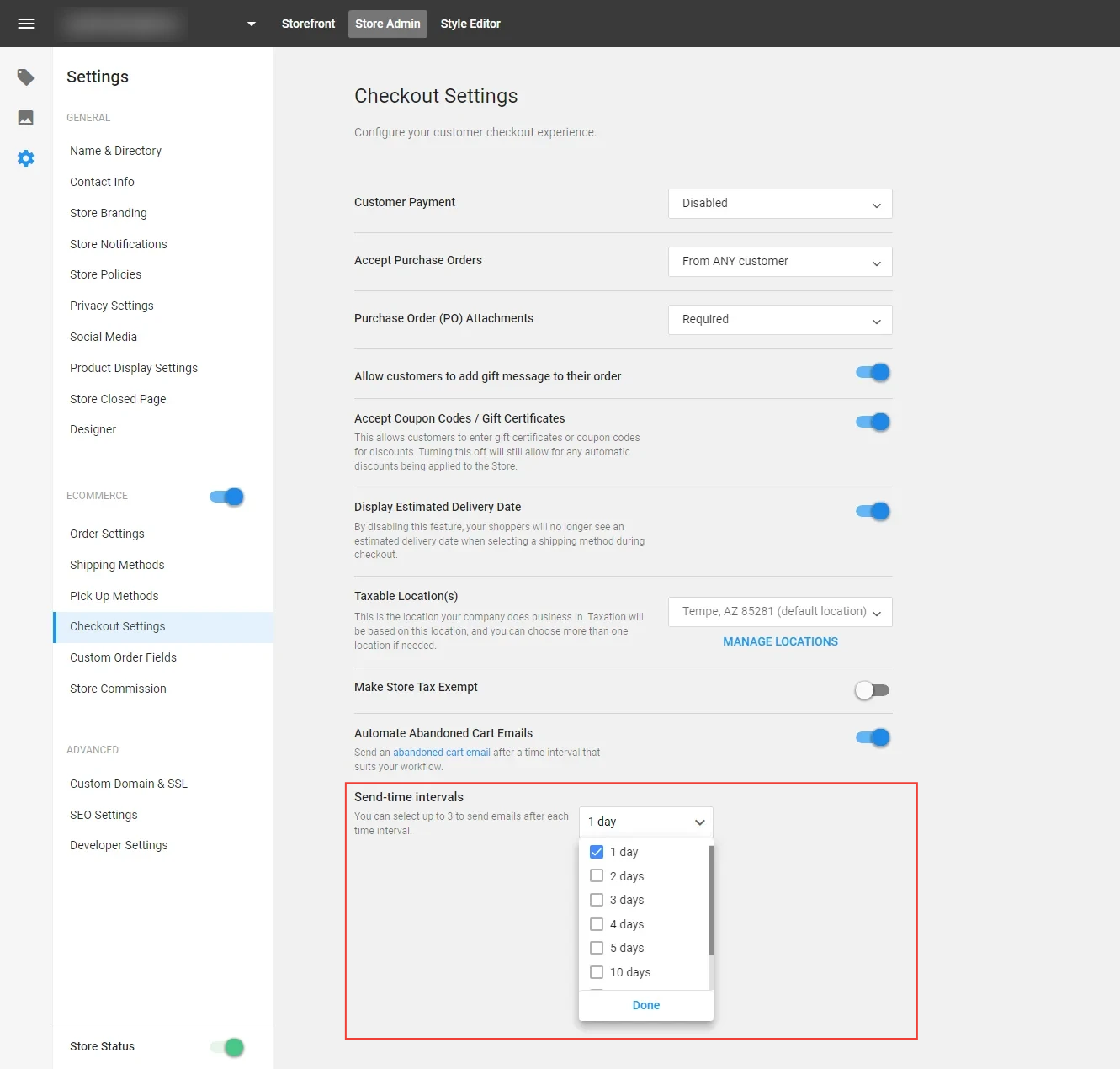Image resolution: width=1120 pixels, height=1069 pixels.
Task: Toggle the Store Status switch
Action: [227, 1047]
